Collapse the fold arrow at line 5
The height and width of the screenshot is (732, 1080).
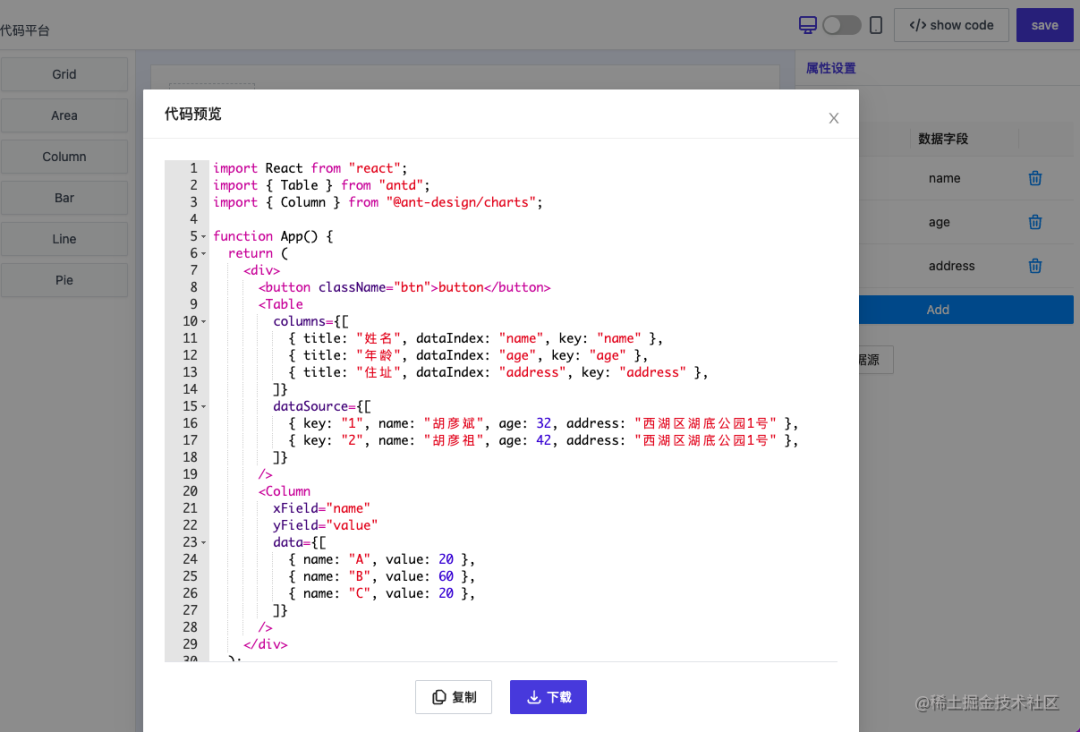204,237
